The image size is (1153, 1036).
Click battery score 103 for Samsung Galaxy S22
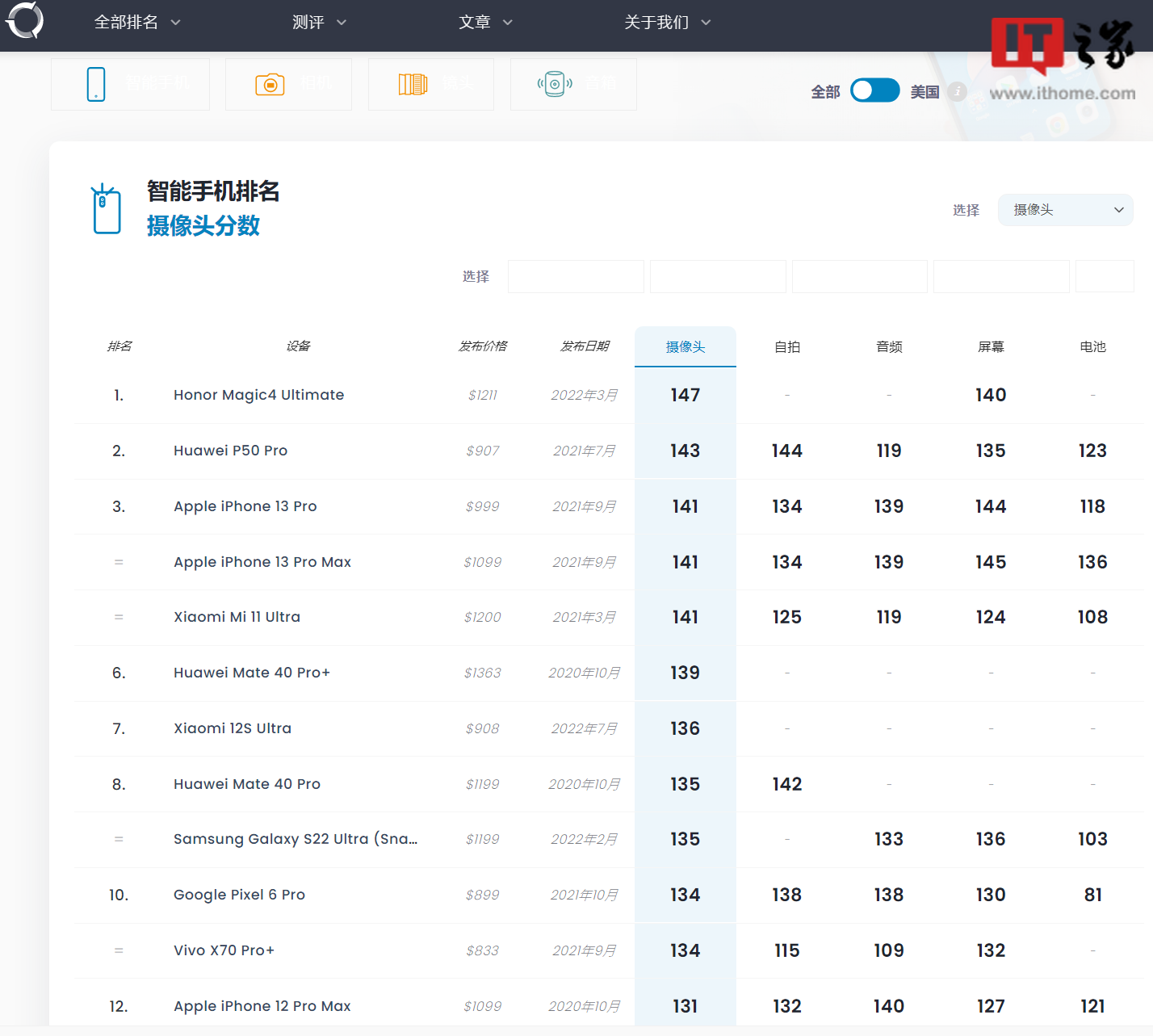point(1092,839)
